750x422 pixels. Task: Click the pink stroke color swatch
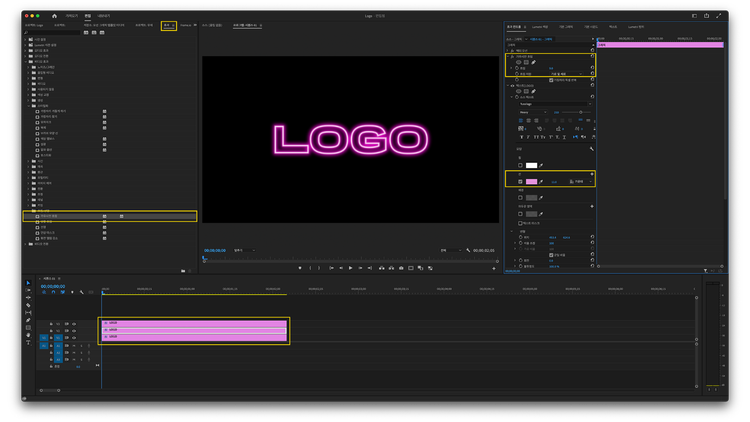click(531, 181)
